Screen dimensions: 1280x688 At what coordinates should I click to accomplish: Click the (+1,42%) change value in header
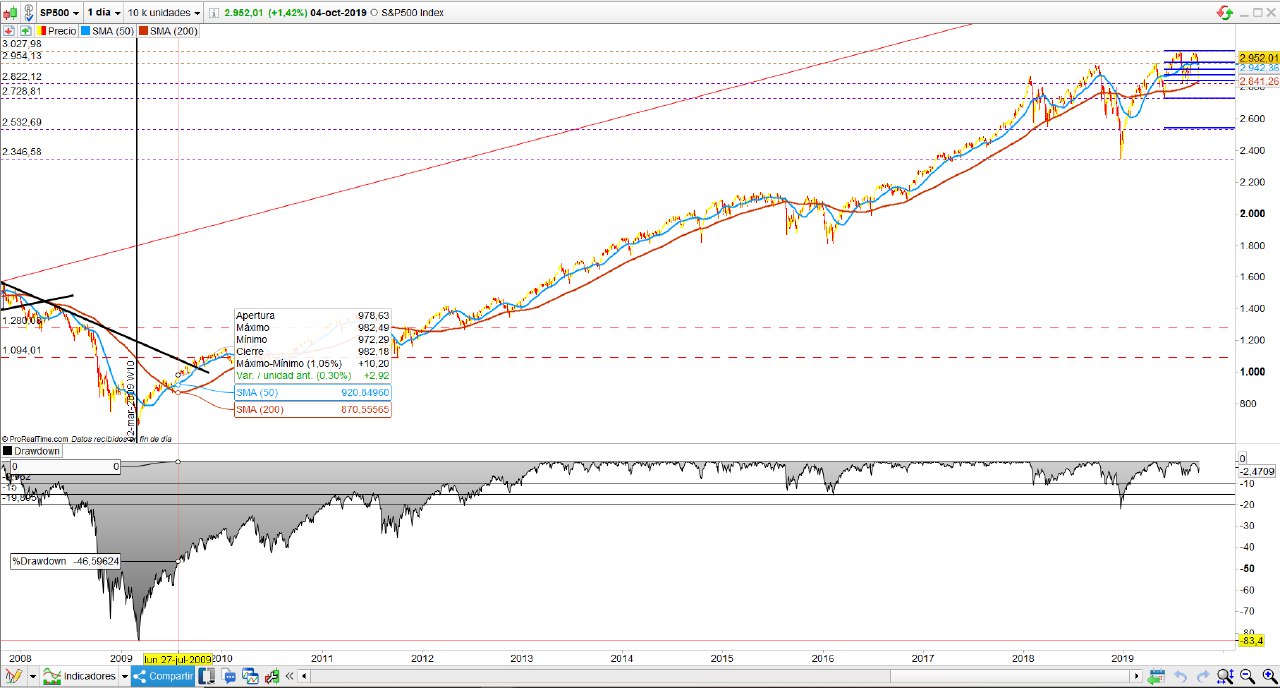pyautogui.click(x=287, y=13)
